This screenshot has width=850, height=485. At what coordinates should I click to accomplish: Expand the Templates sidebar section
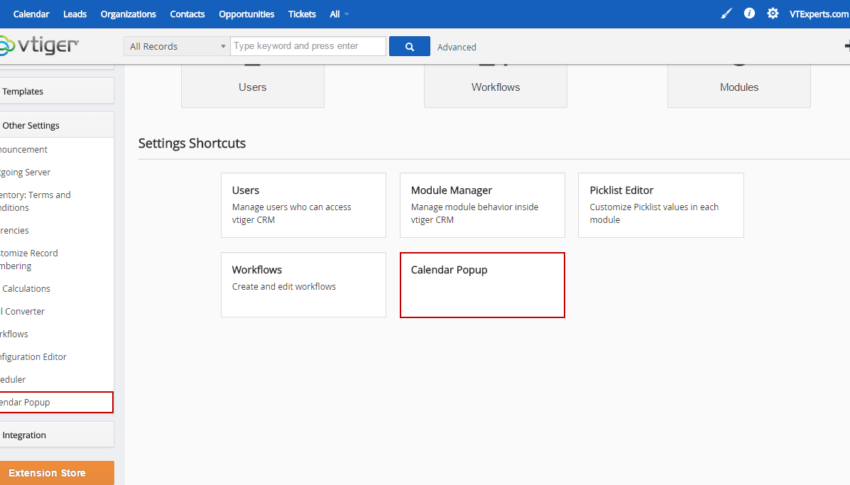coord(56,91)
